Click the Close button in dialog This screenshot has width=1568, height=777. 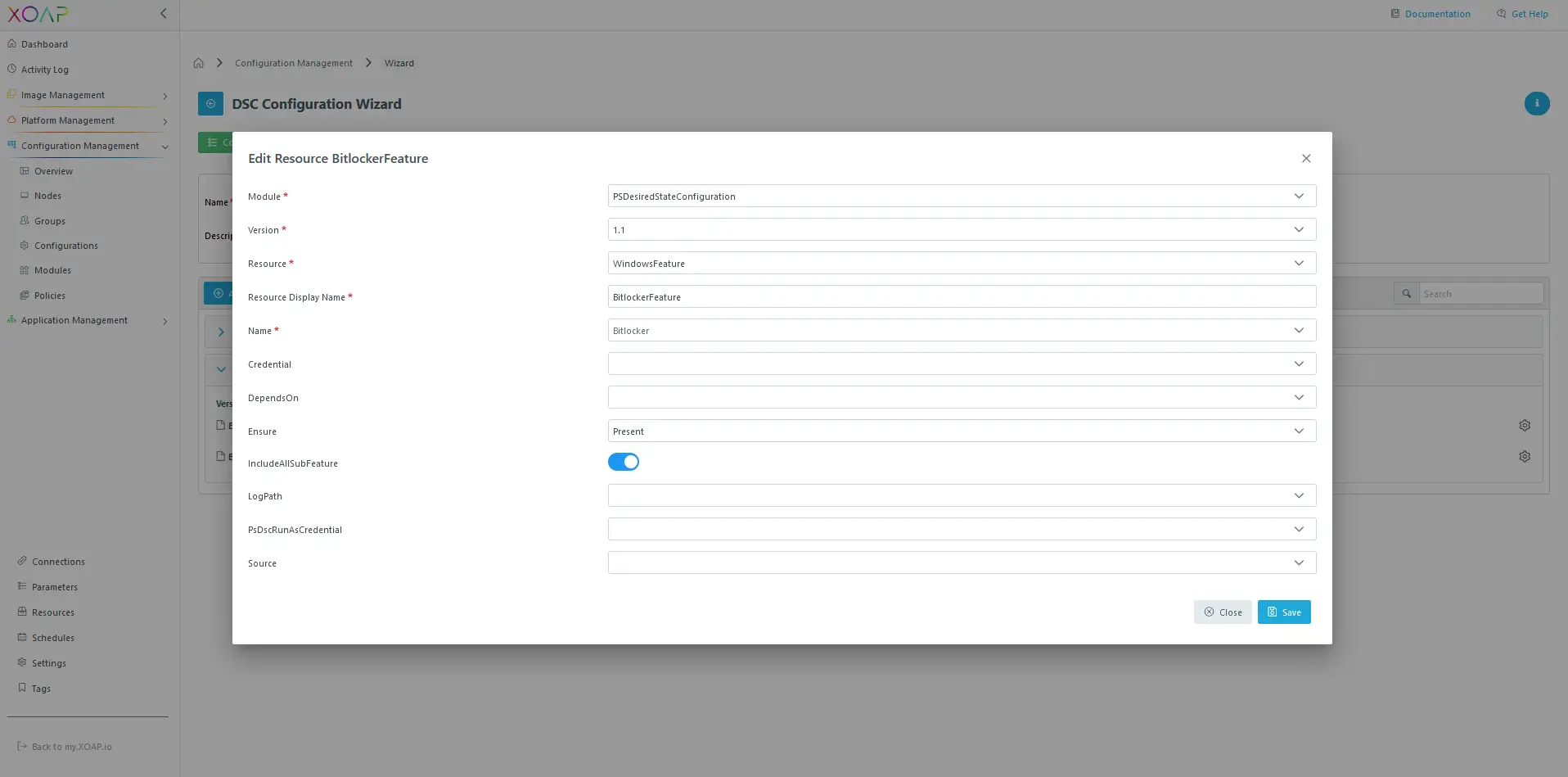(1223, 612)
